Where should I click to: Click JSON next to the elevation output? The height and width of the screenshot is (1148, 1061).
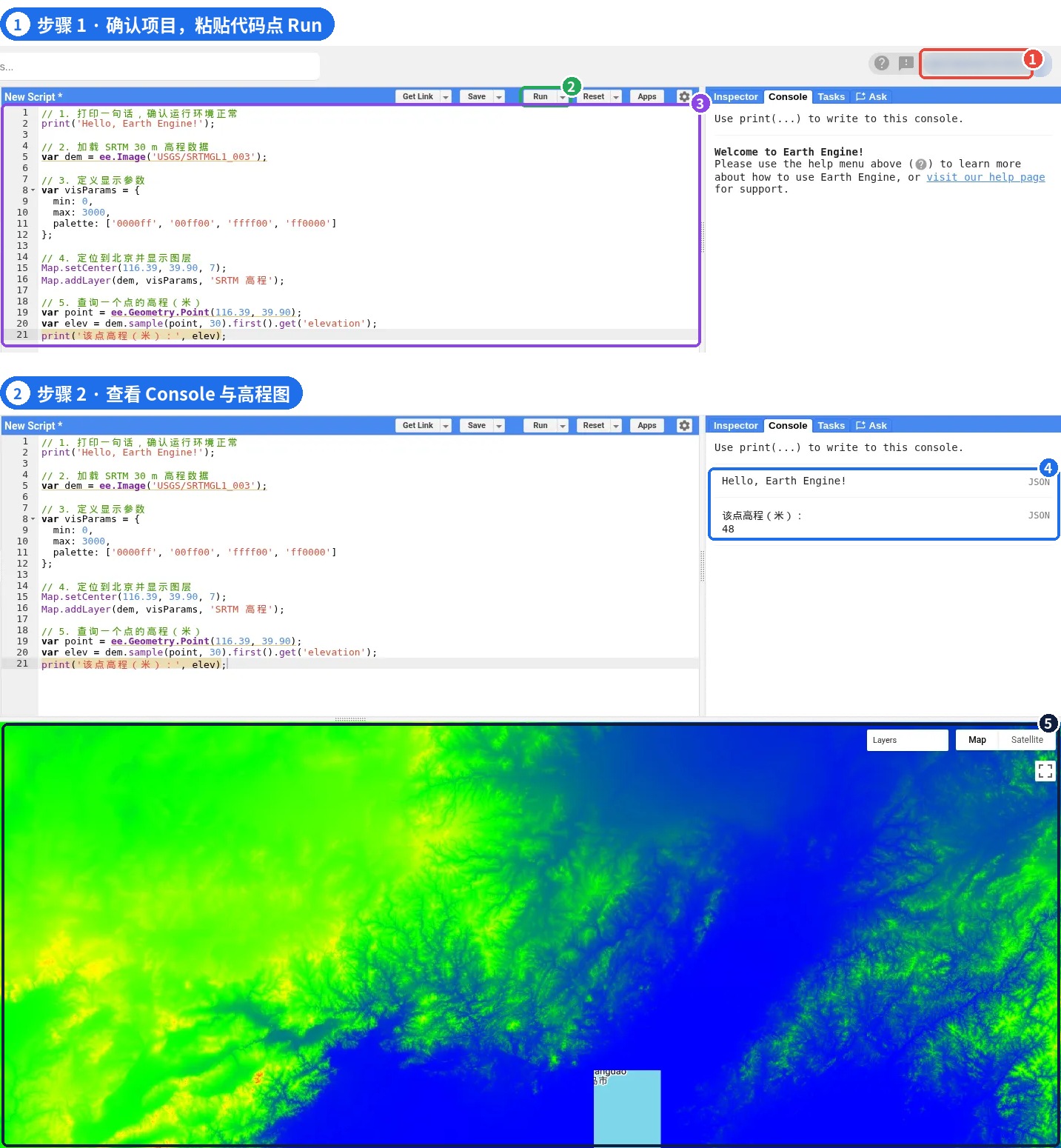coord(1039,515)
